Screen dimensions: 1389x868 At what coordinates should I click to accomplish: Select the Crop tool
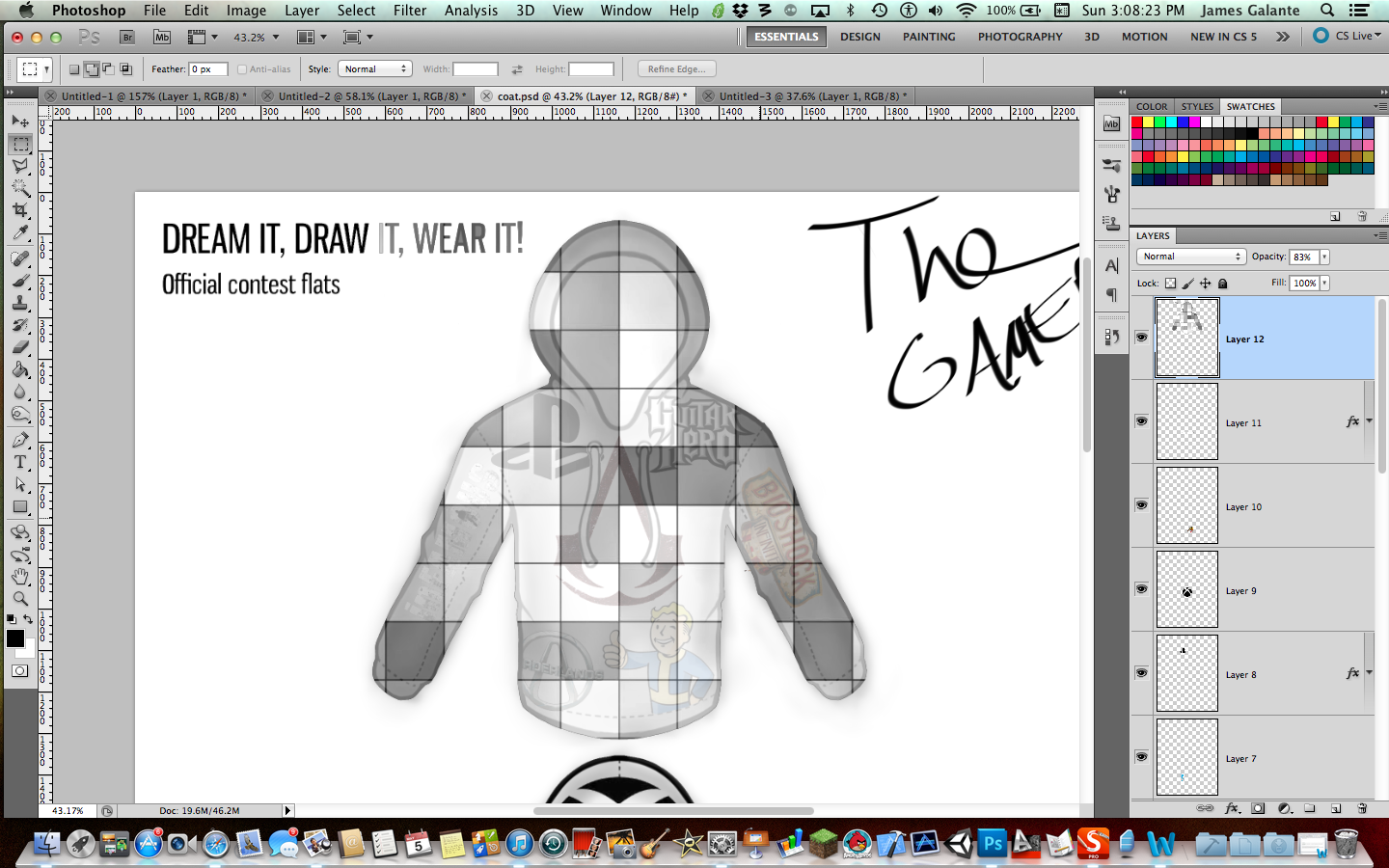click(20, 210)
